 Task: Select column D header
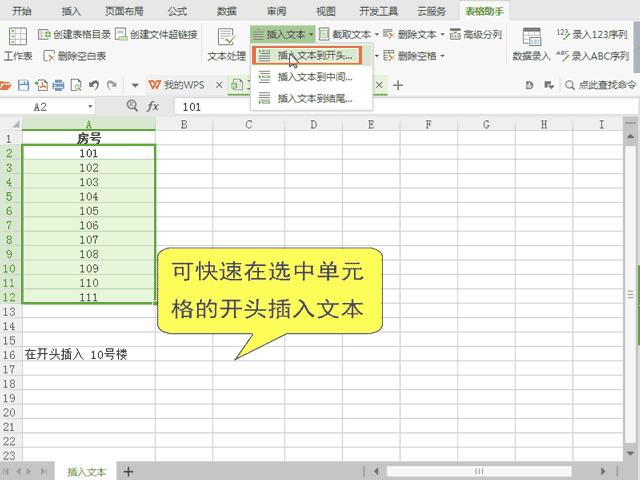pyautogui.click(x=313, y=124)
